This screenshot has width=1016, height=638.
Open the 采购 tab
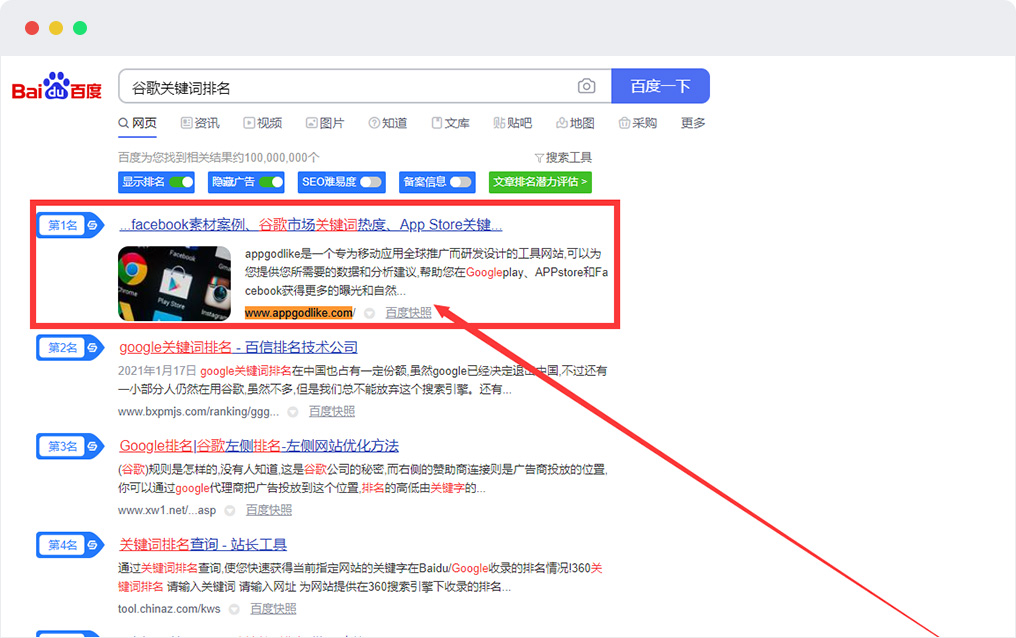coord(638,123)
